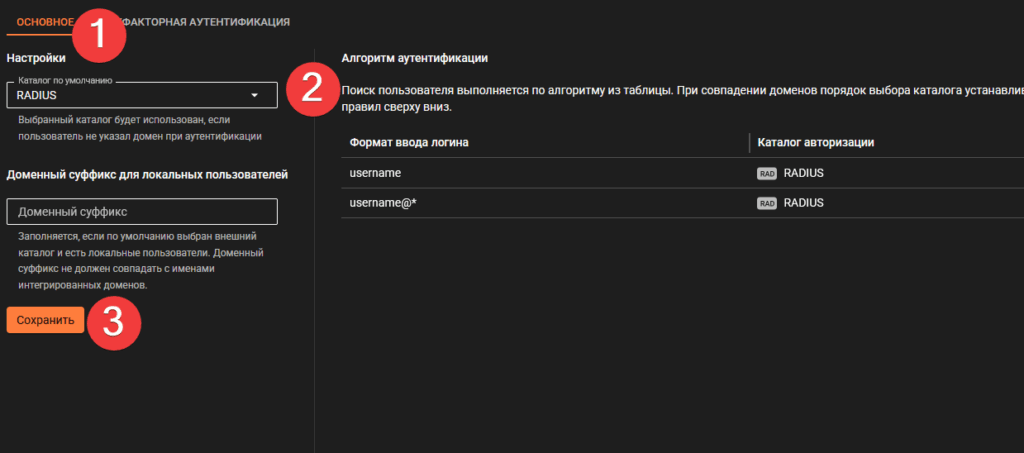Click the caret arrow in the RADIUS dropdown

pos(255,95)
